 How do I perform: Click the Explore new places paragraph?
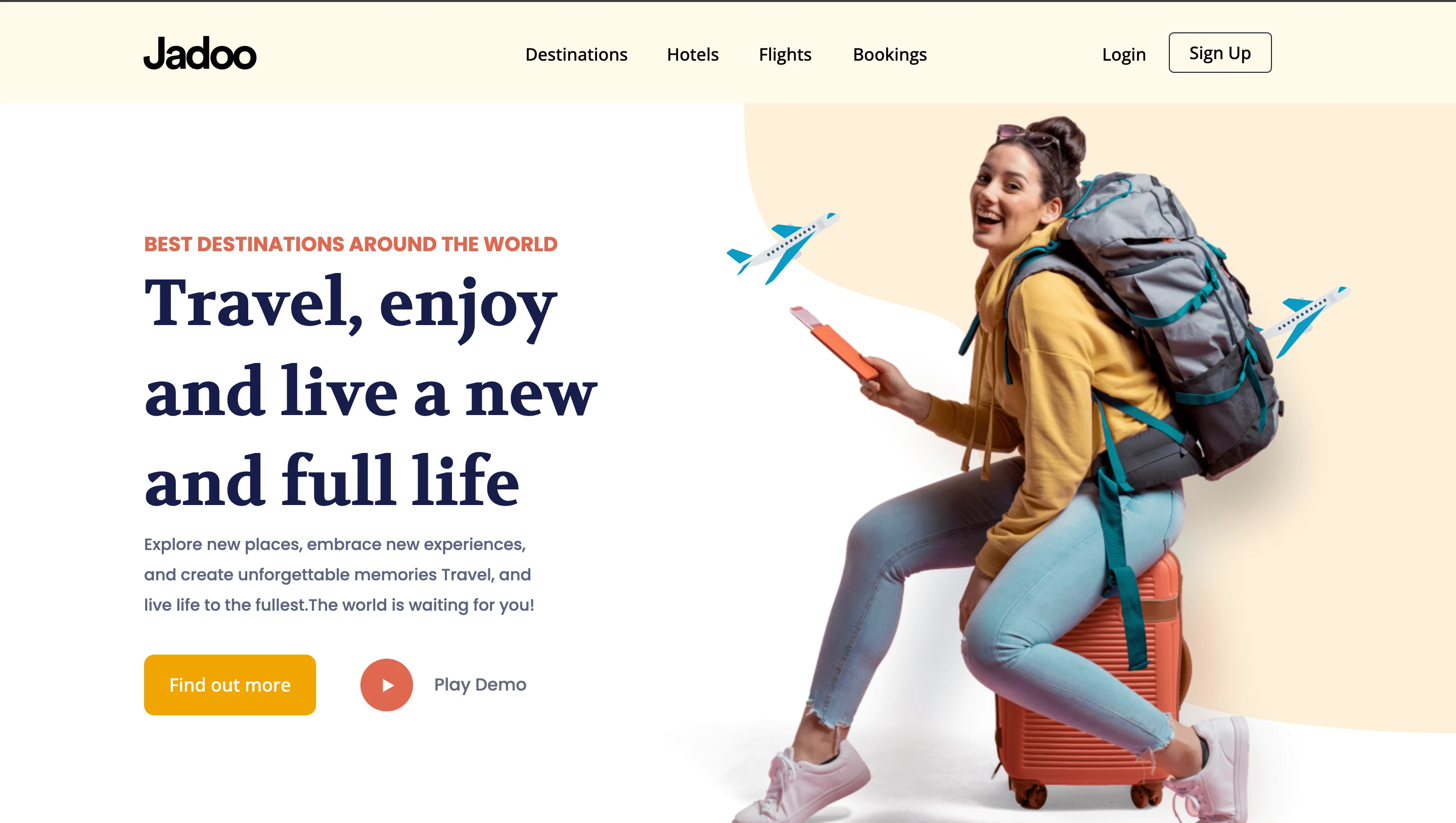tap(339, 574)
